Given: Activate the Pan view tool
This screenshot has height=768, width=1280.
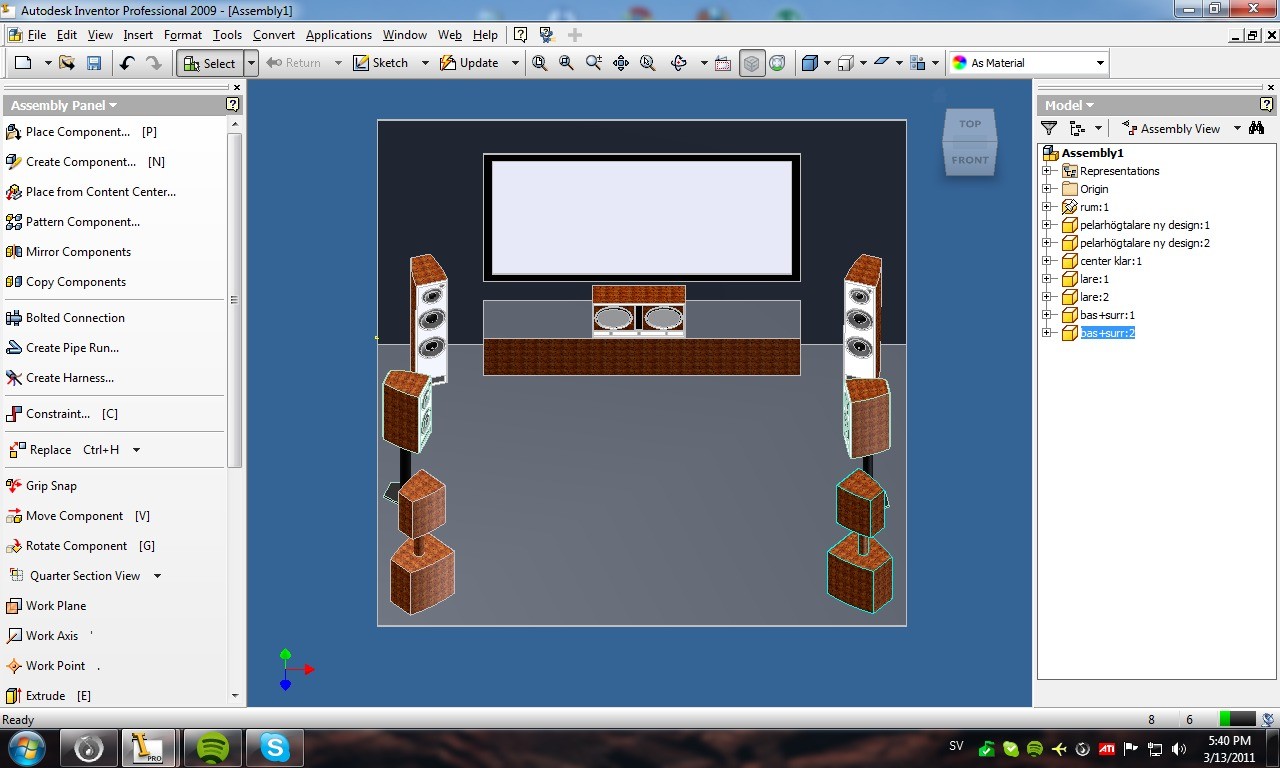Looking at the screenshot, I should (620, 63).
